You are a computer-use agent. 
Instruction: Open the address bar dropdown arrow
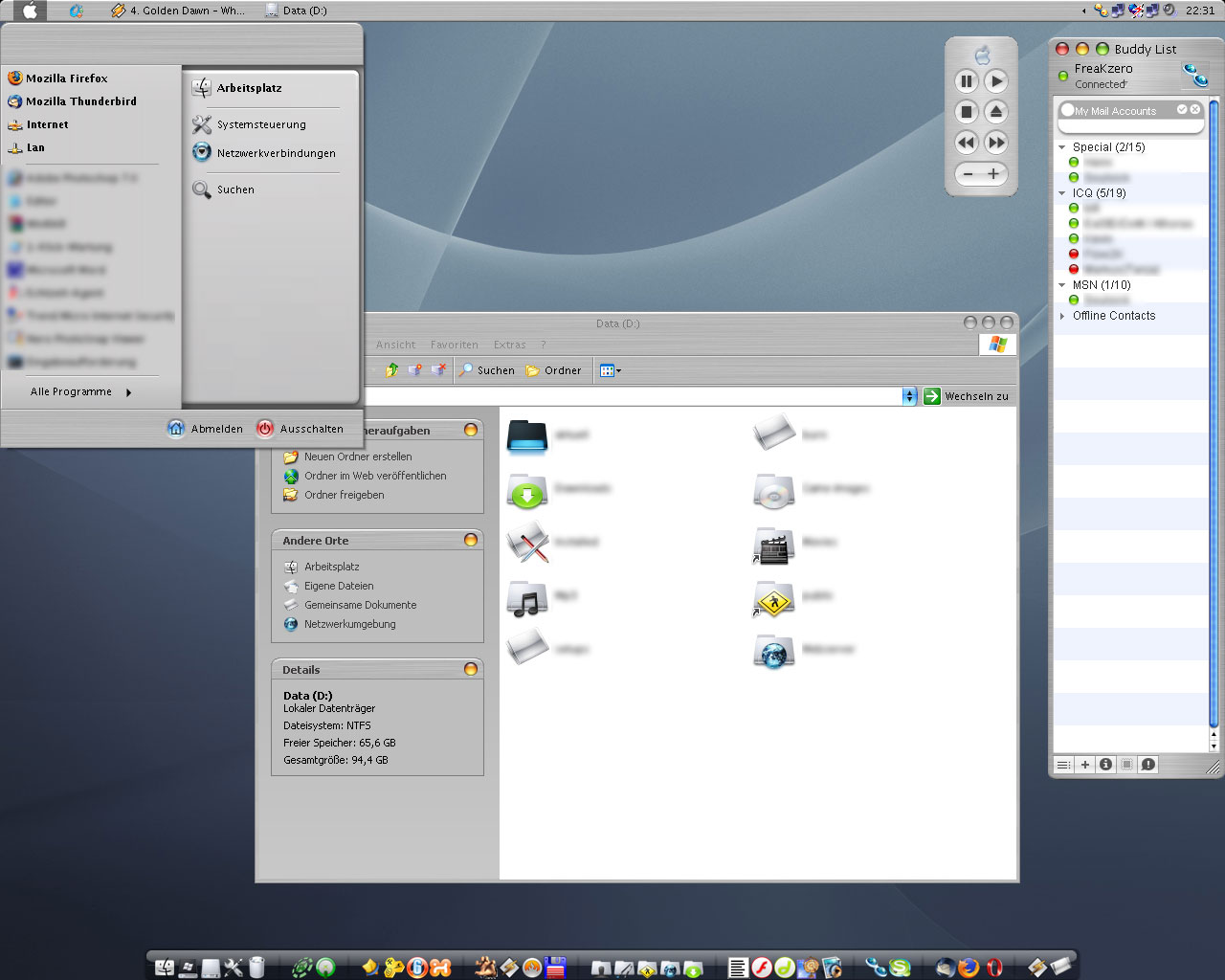coord(909,396)
